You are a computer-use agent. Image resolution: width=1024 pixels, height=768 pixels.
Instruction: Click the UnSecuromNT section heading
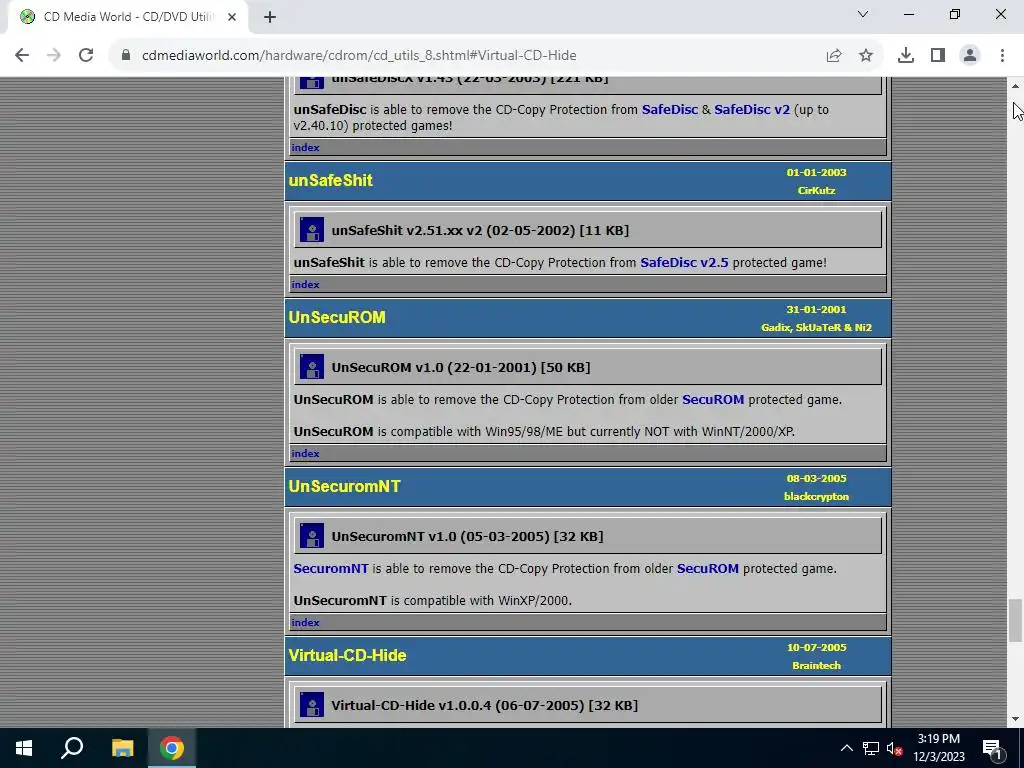tap(344, 487)
